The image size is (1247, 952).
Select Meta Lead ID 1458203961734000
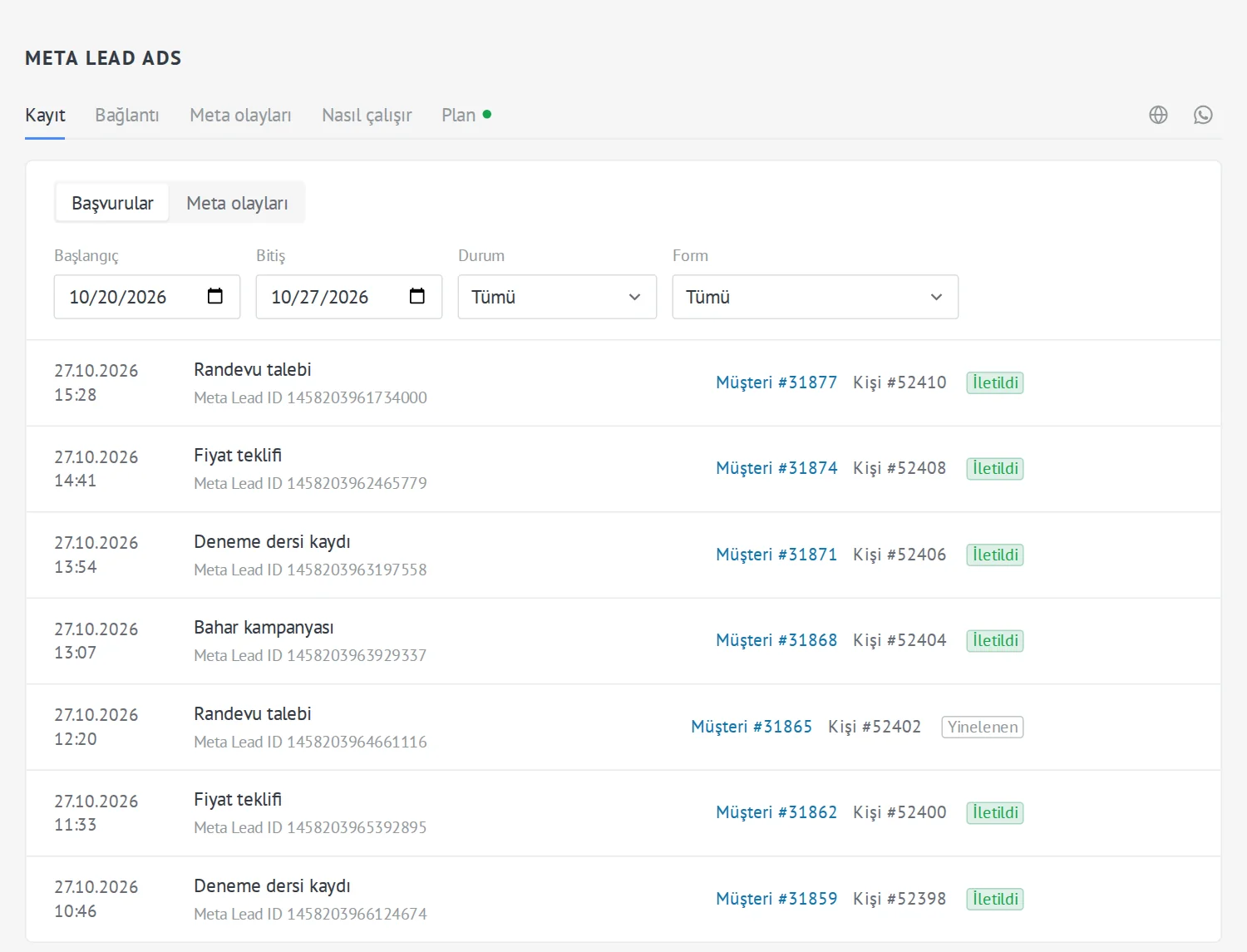(310, 397)
